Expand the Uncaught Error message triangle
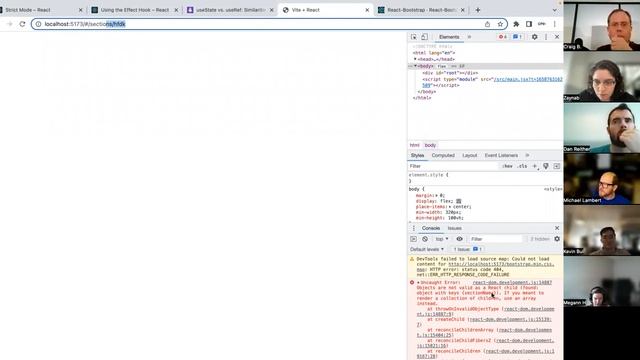 [x=418, y=282]
